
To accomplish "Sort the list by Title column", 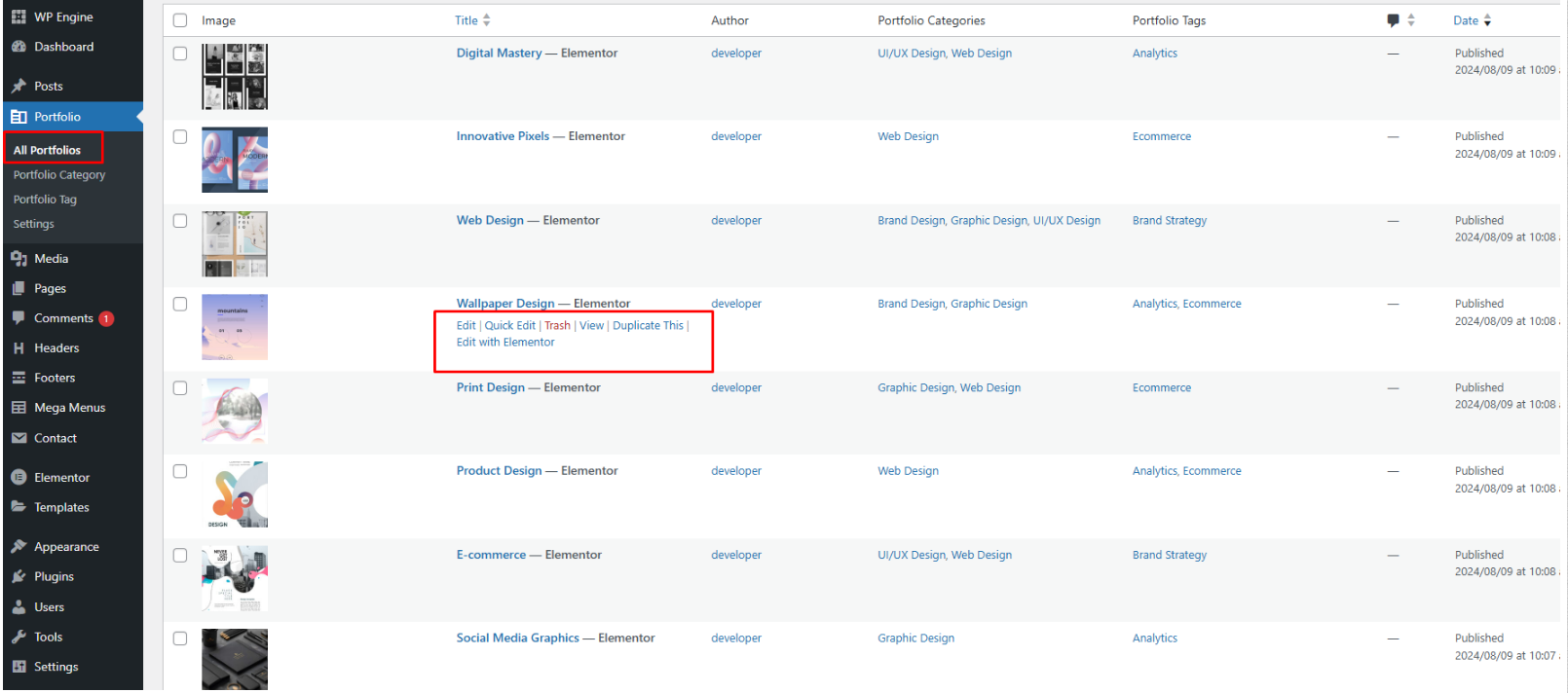I will click(x=467, y=20).
